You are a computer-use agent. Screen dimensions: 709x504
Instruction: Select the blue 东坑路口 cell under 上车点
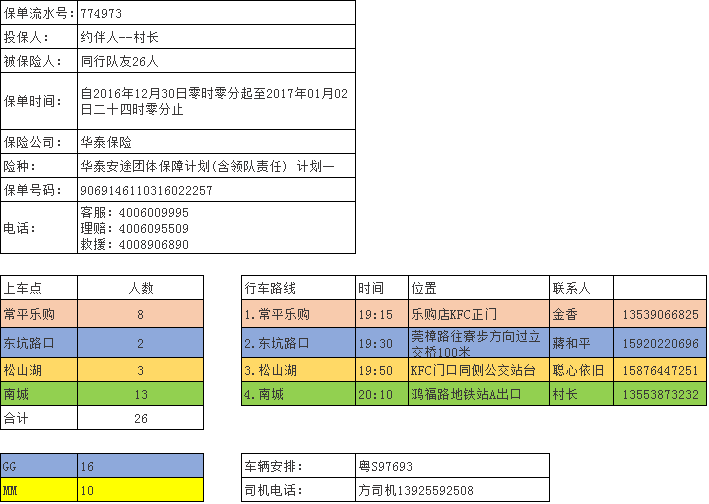click(x=39, y=343)
